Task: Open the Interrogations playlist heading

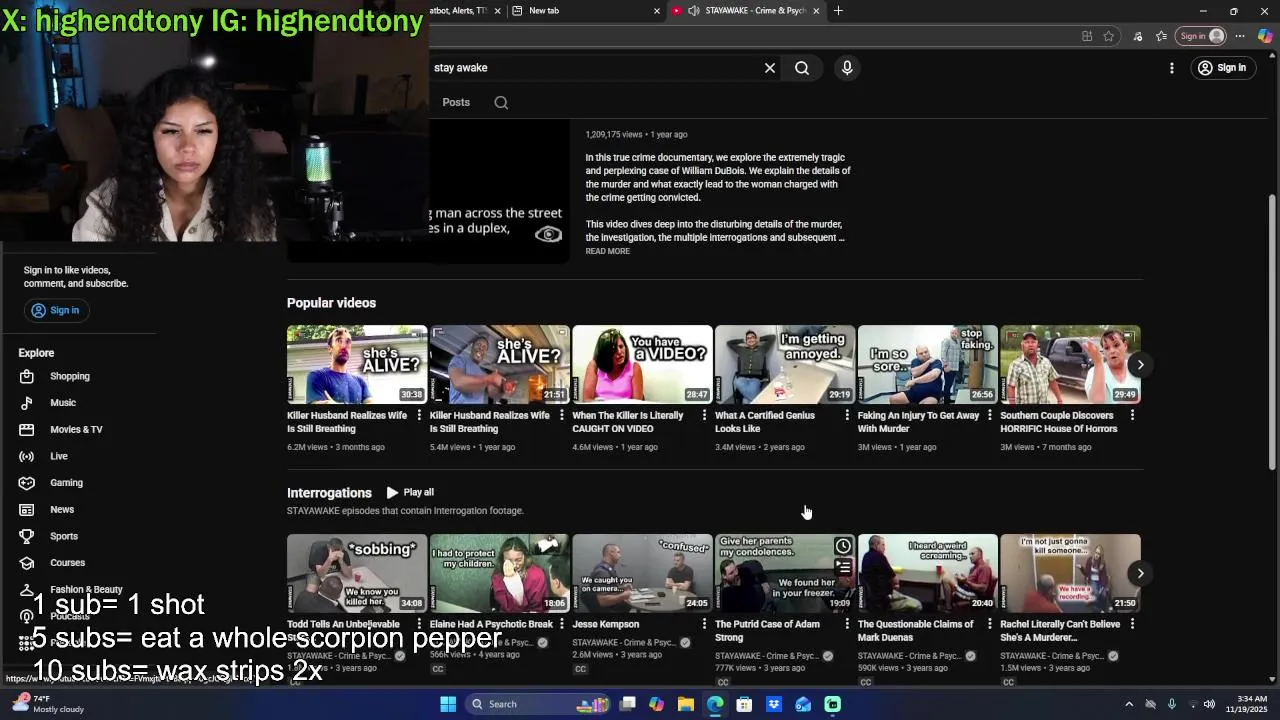Action: point(329,493)
